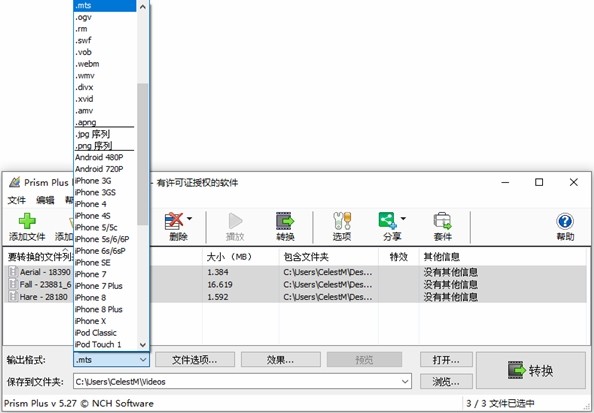Viewport: 594px width, 413px height.
Task: Choose iPhone 5/5c preset
Action: click(105, 227)
